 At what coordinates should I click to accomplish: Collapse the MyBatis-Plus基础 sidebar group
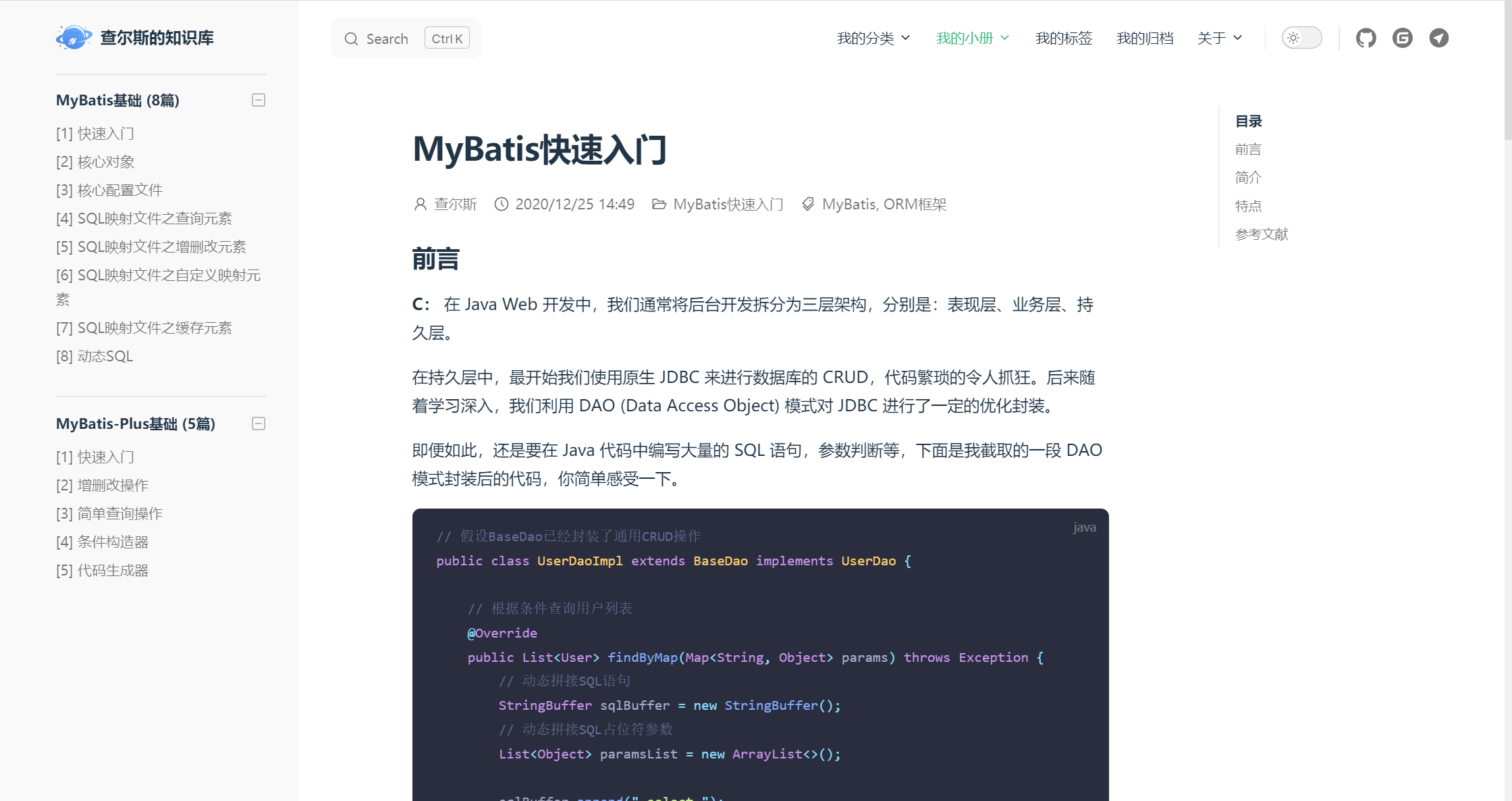pyautogui.click(x=259, y=423)
